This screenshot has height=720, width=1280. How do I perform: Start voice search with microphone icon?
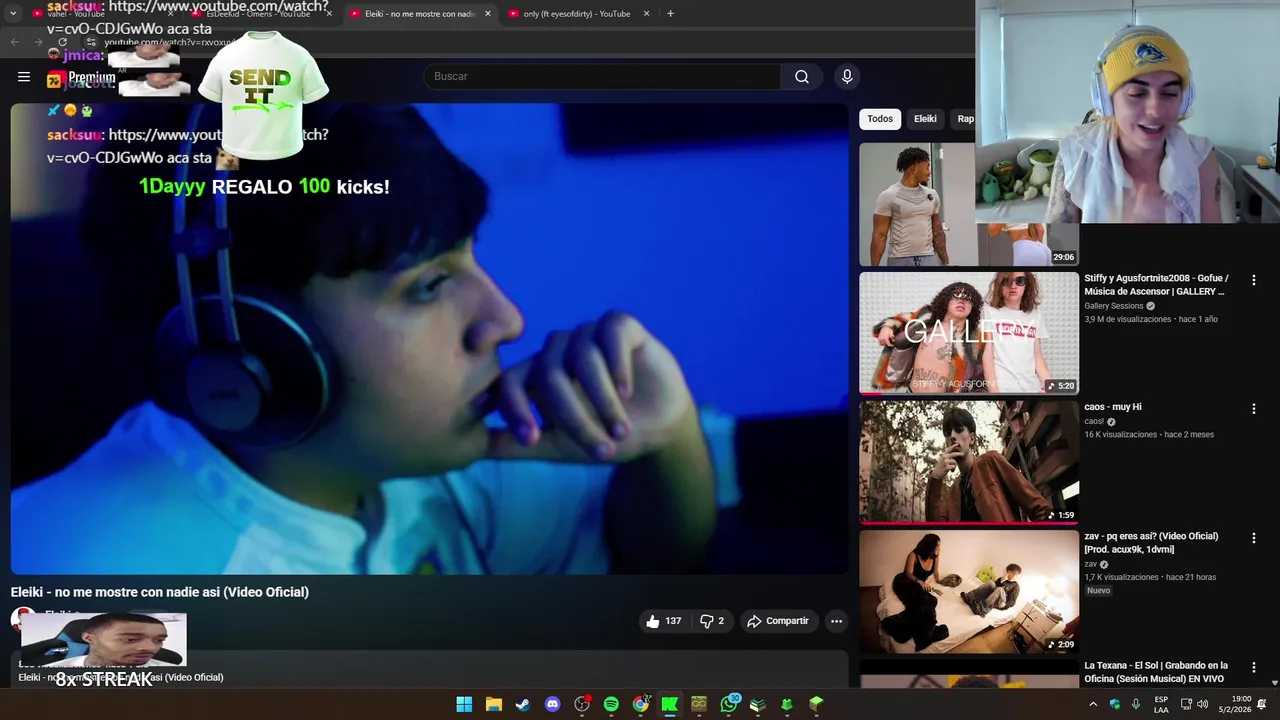pos(847,77)
